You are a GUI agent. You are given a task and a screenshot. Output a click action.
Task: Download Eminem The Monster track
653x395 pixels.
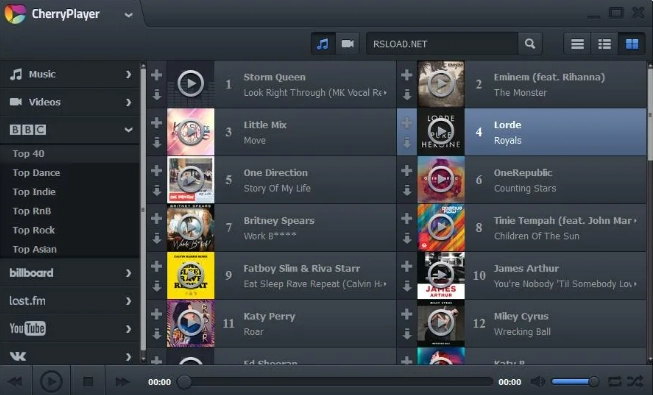pos(406,95)
